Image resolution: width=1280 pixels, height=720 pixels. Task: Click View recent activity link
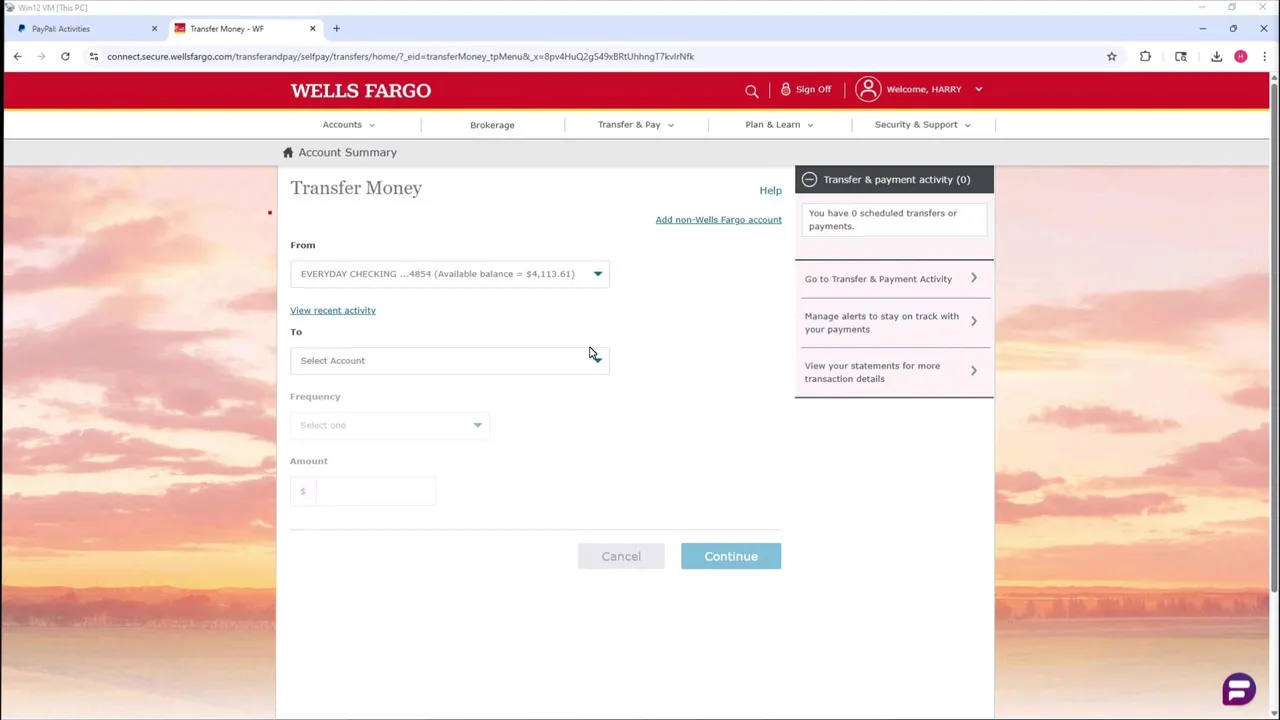[x=333, y=310]
